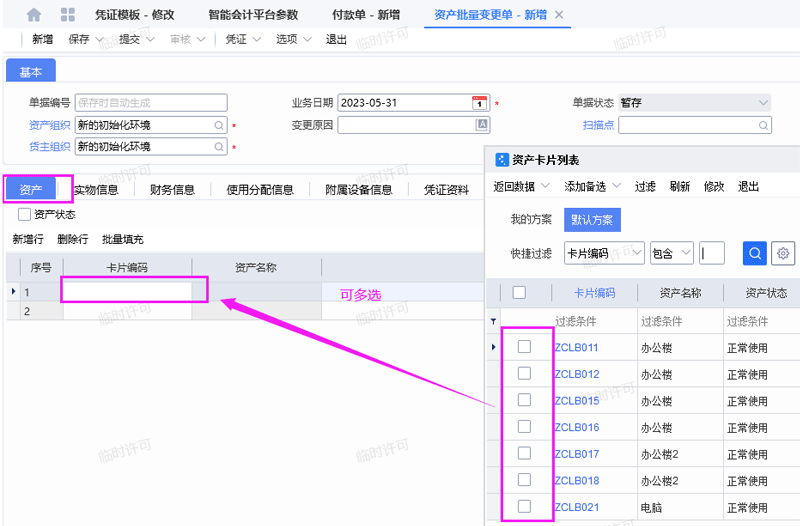
Task: Expand the 选项 dropdown arrow
Action: click(x=307, y=39)
